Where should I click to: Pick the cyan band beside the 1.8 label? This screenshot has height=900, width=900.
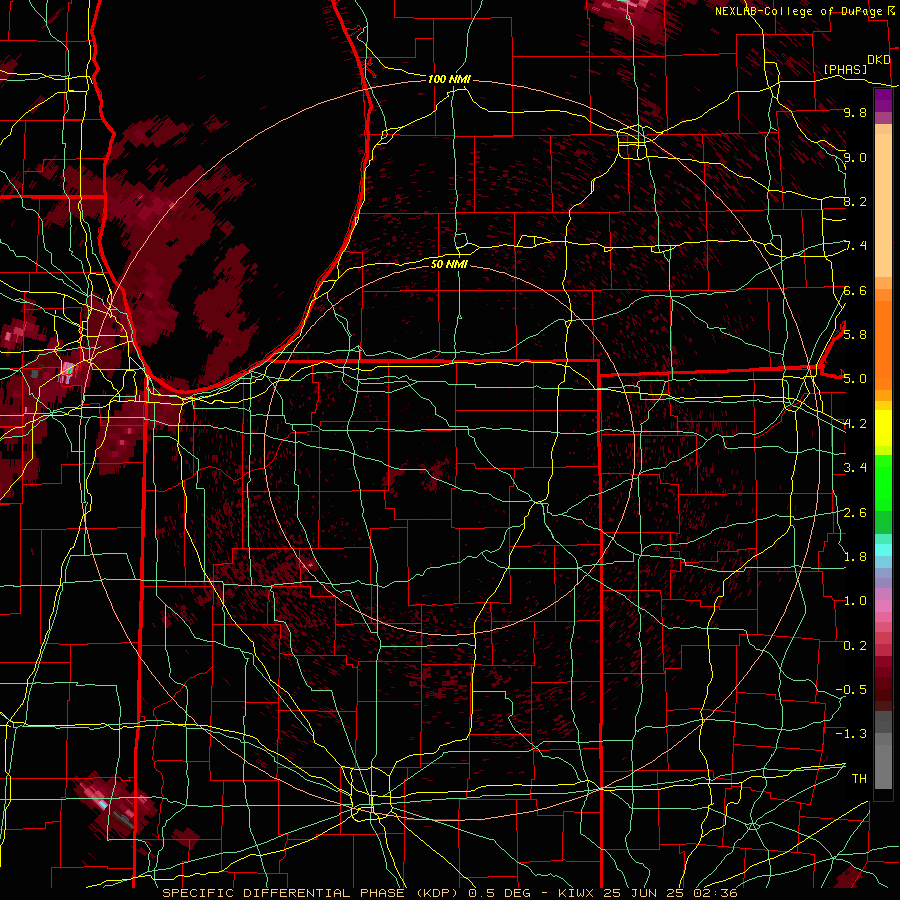tap(883, 550)
